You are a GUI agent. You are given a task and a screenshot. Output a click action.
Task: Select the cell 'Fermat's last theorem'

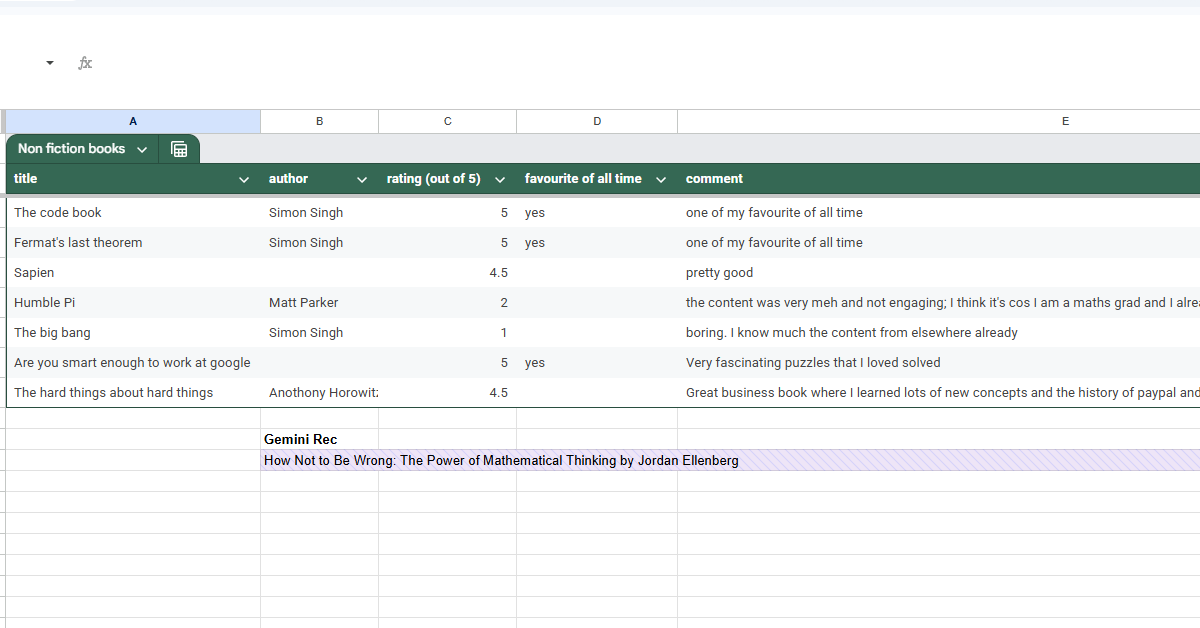[133, 242]
